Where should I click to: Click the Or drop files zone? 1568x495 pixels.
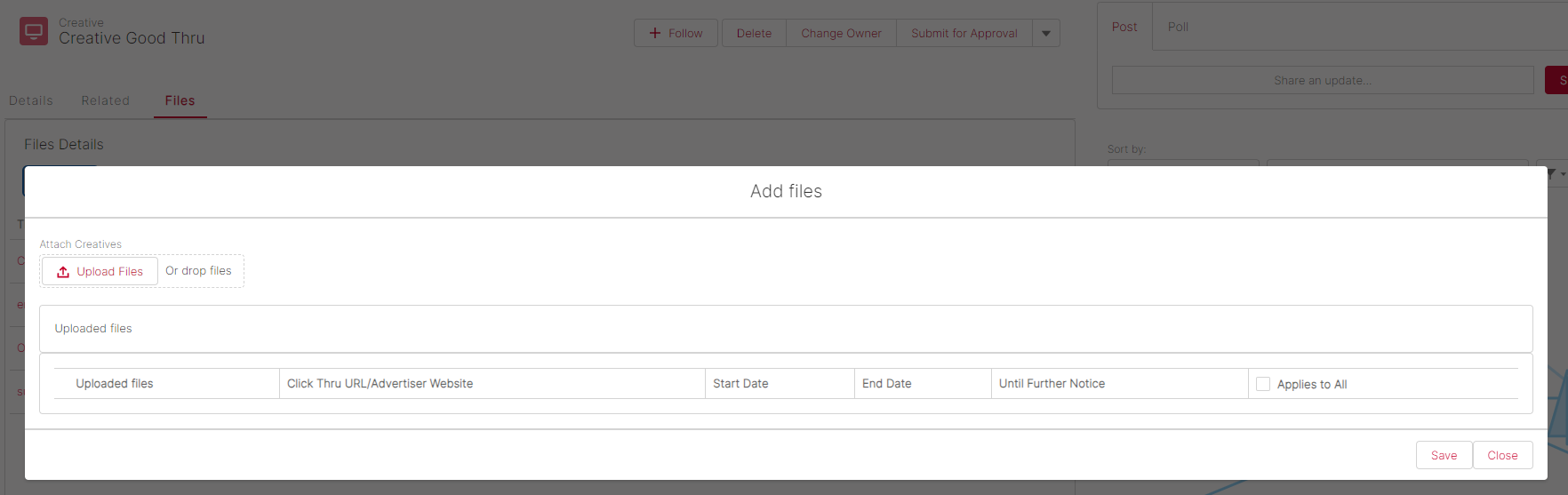[199, 271]
